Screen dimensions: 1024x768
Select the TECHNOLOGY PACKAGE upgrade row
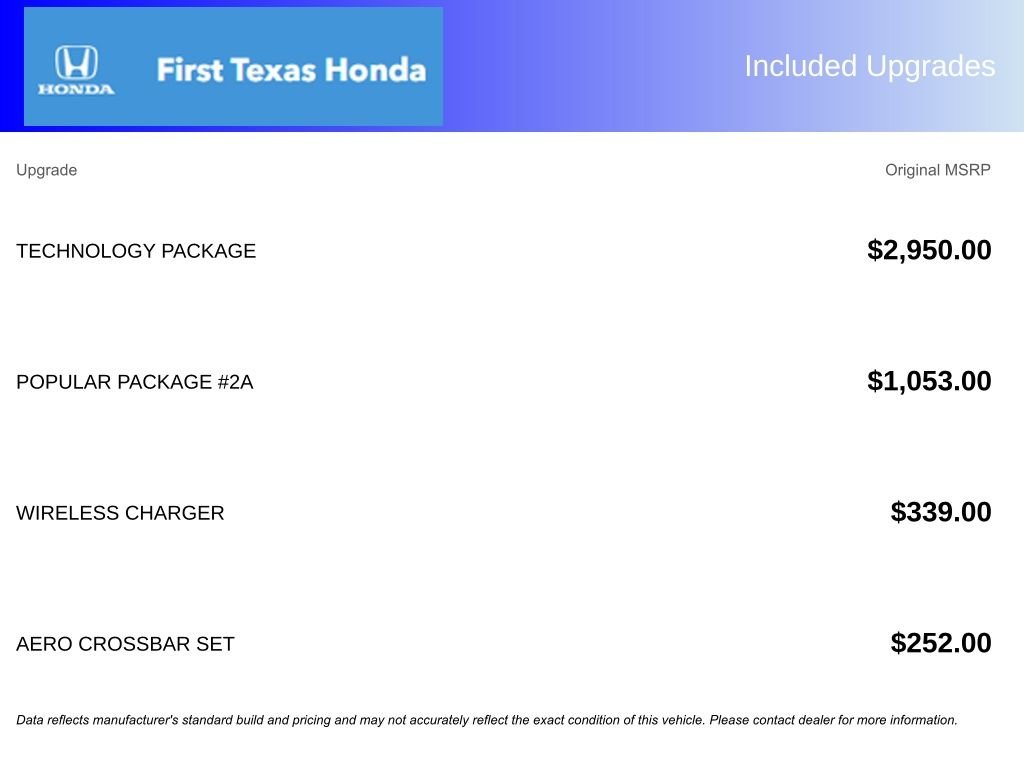point(136,251)
